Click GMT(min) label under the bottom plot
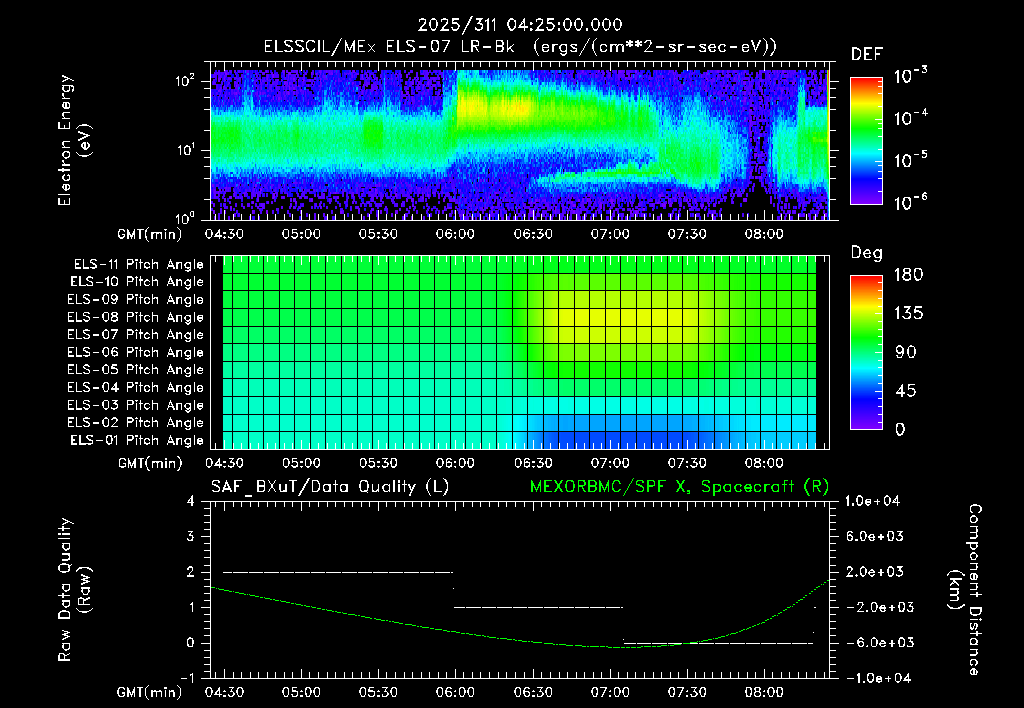The image size is (1024, 708). click(150, 692)
